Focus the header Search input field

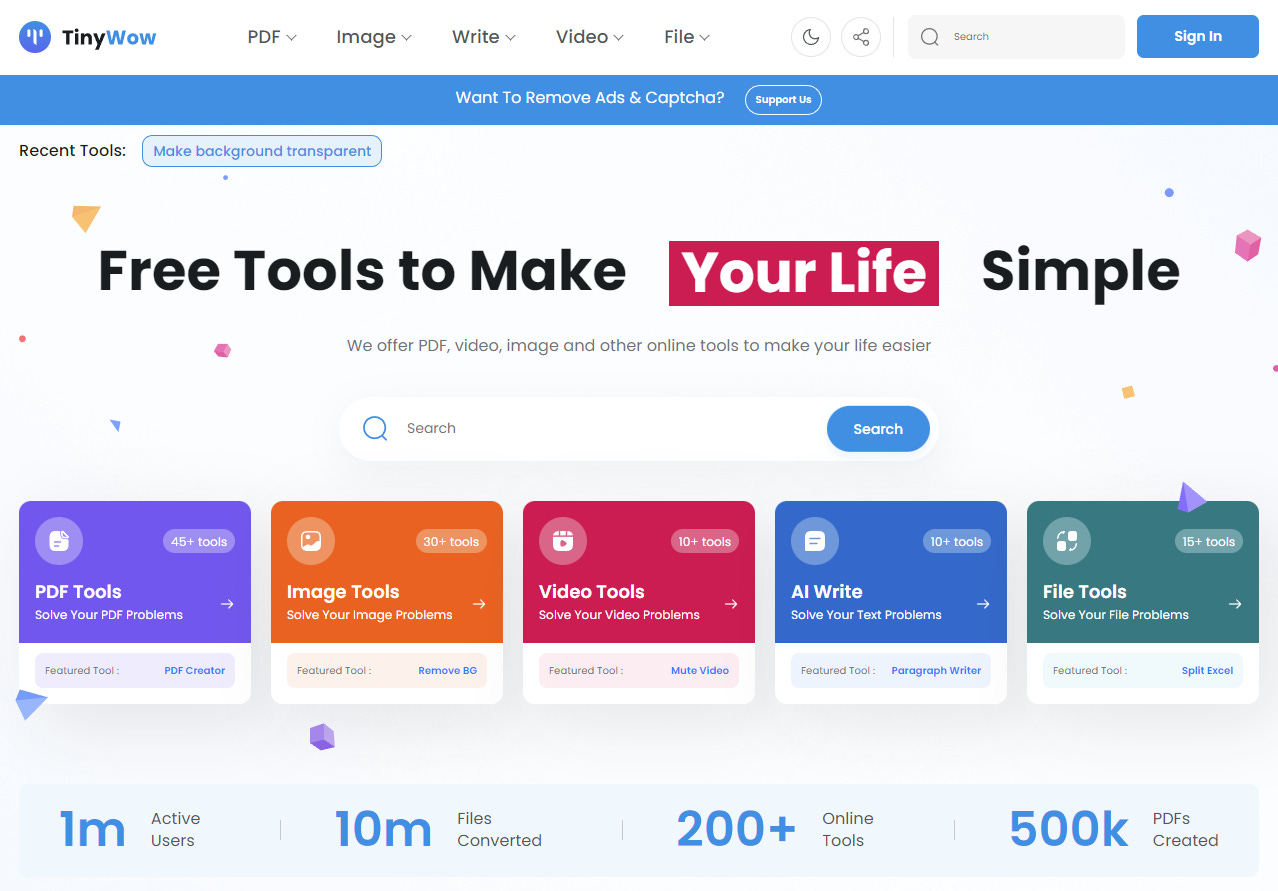pos(1016,37)
